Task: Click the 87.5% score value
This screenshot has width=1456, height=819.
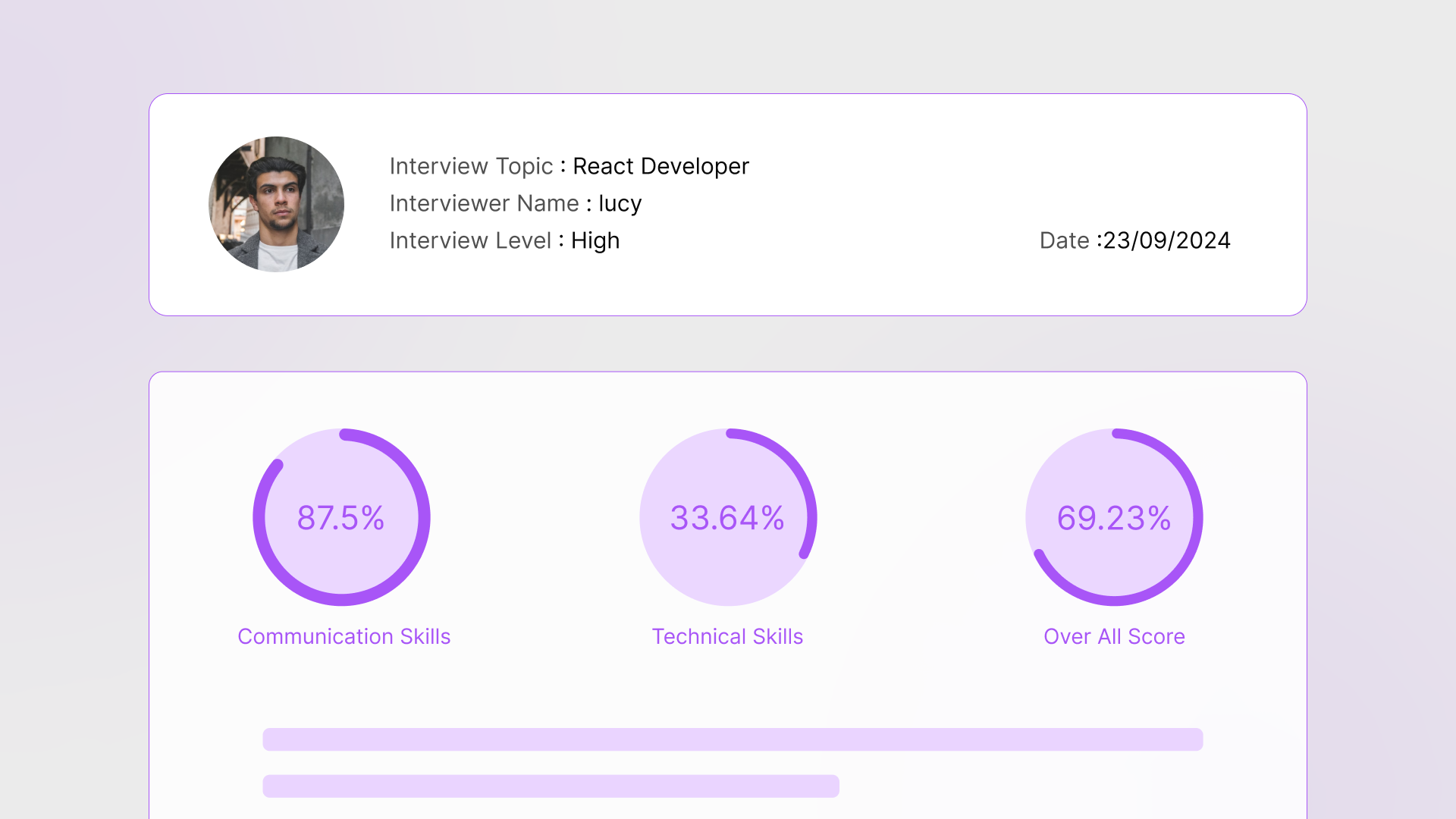Action: (x=340, y=518)
